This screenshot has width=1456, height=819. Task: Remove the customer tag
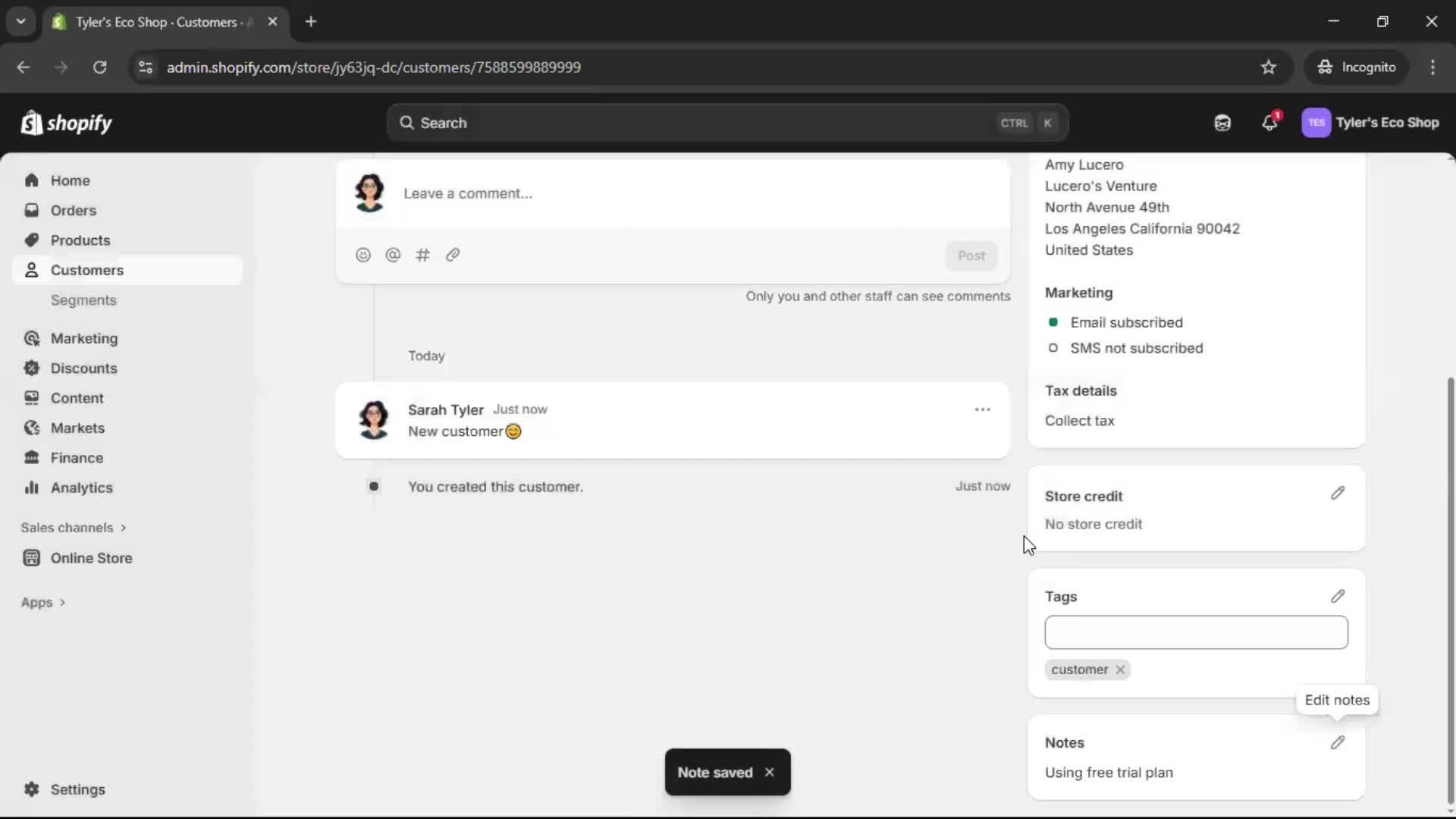coord(1120,670)
